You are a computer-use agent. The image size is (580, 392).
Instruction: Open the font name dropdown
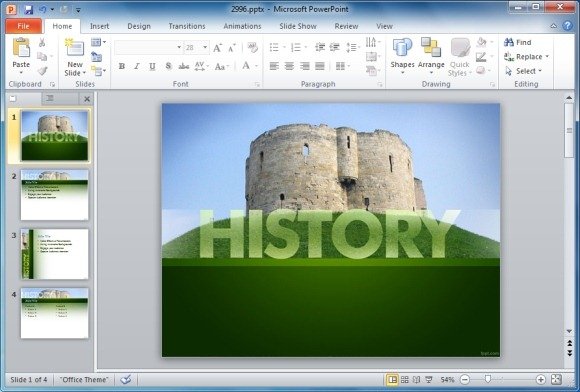(x=179, y=47)
